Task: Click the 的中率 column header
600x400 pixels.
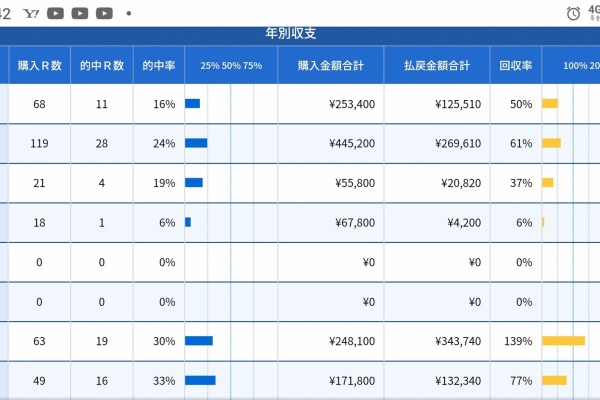Action: 158,65
